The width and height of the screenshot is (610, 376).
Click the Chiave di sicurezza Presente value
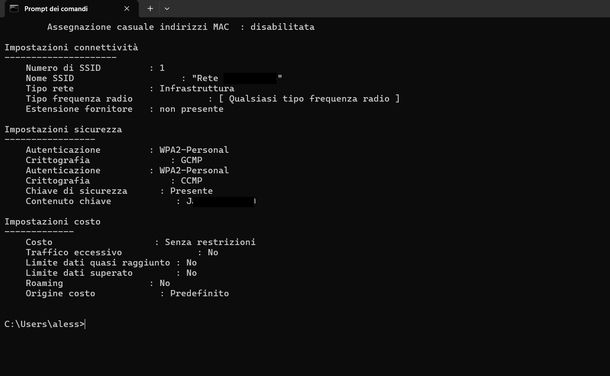tap(191, 191)
